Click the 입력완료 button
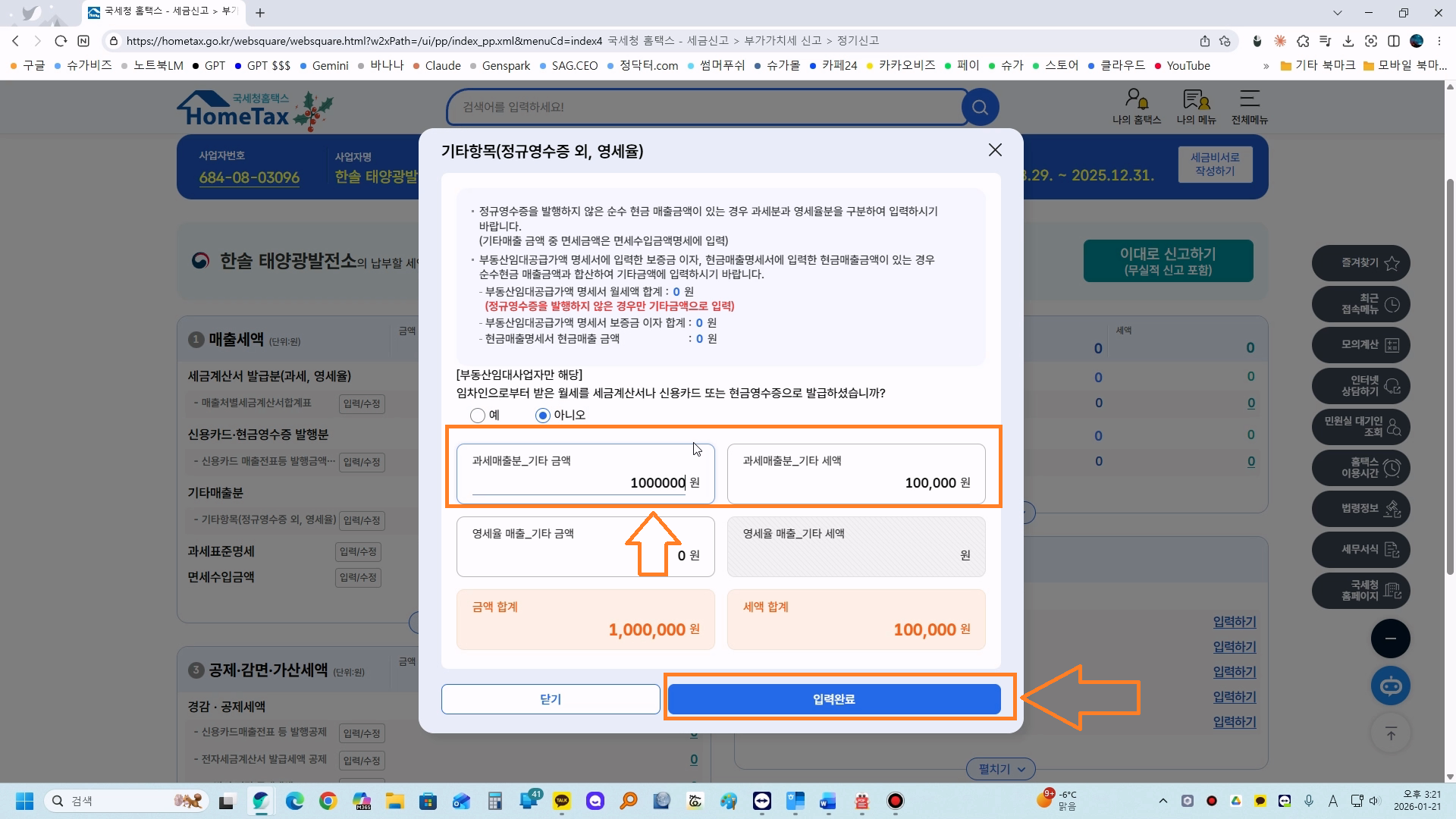The image size is (1456, 819). click(x=833, y=699)
